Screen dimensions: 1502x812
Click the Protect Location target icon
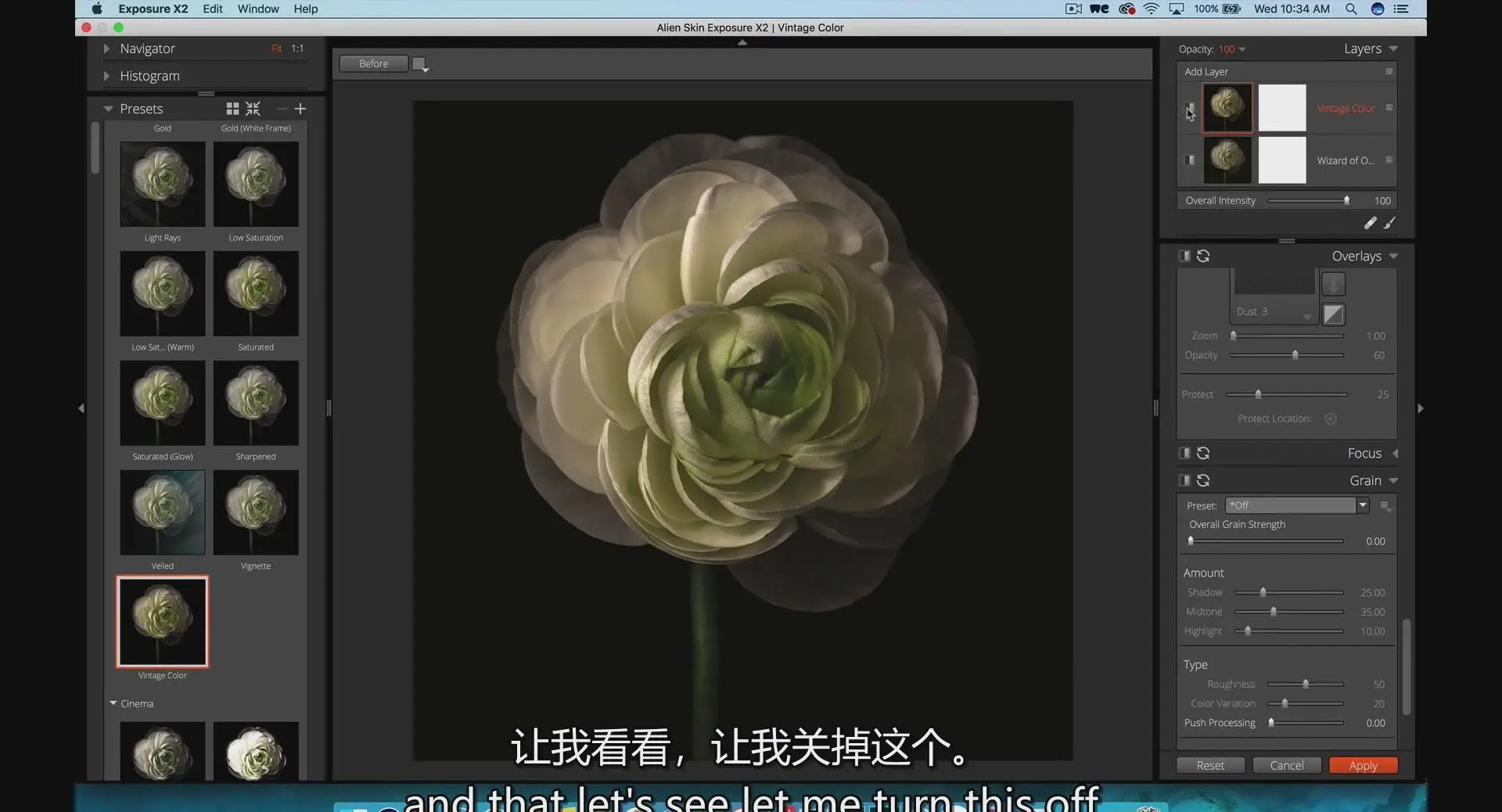tap(1331, 419)
